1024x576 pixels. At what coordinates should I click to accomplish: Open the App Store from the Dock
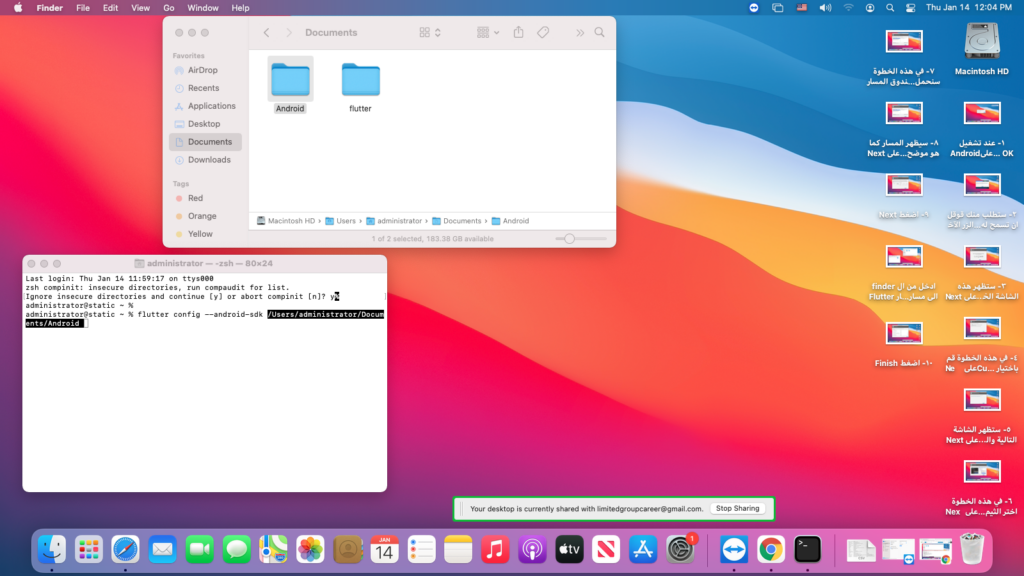[643, 549]
